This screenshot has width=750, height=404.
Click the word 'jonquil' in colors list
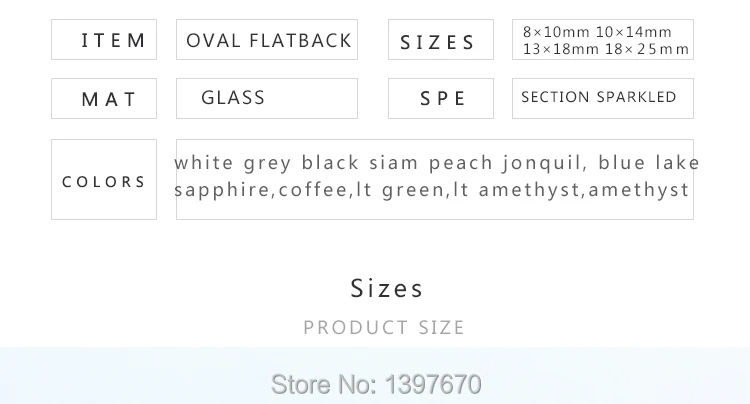pos(542,164)
